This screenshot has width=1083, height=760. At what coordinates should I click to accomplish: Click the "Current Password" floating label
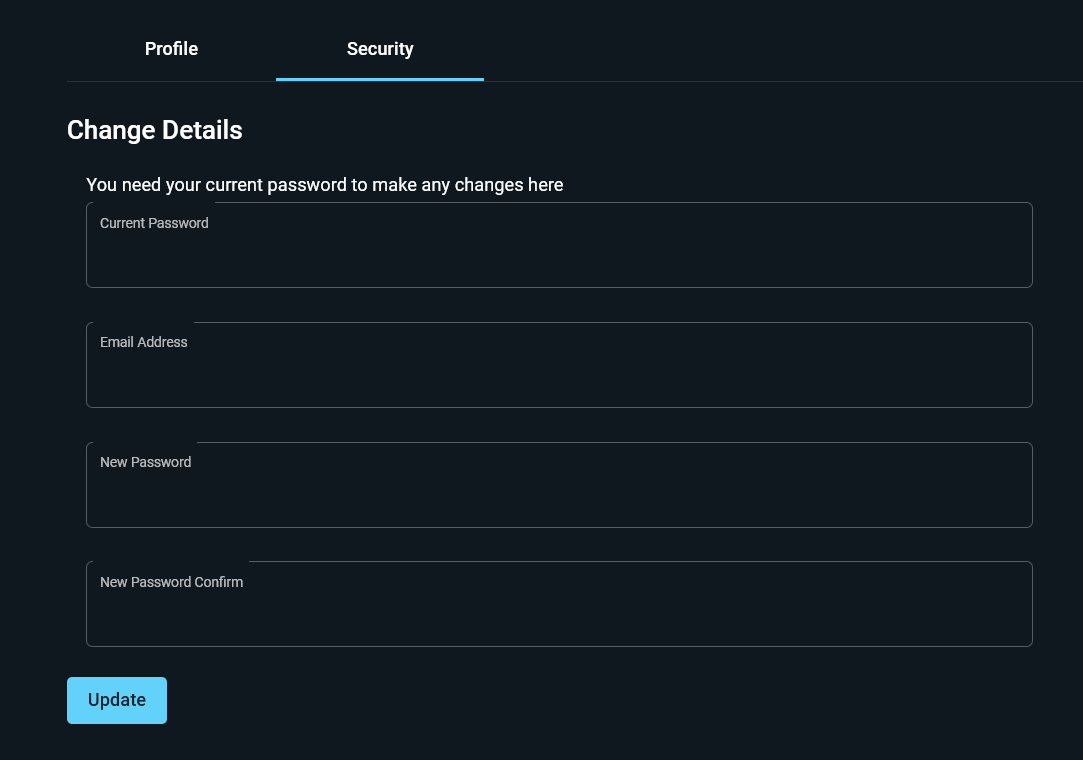pyautogui.click(x=154, y=223)
